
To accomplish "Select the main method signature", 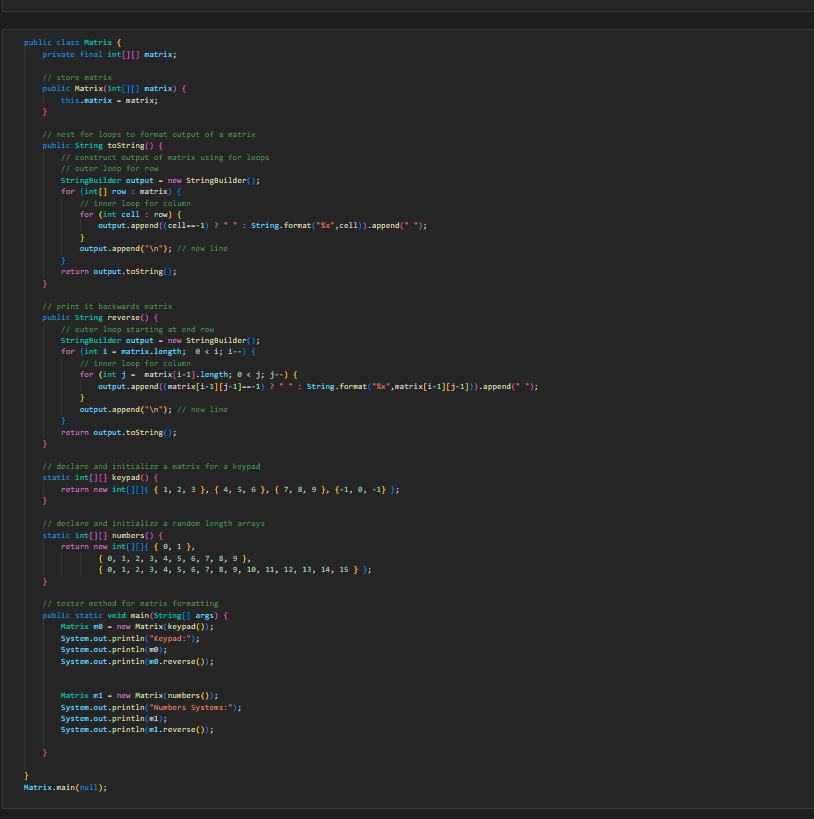I will (x=140, y=614).
